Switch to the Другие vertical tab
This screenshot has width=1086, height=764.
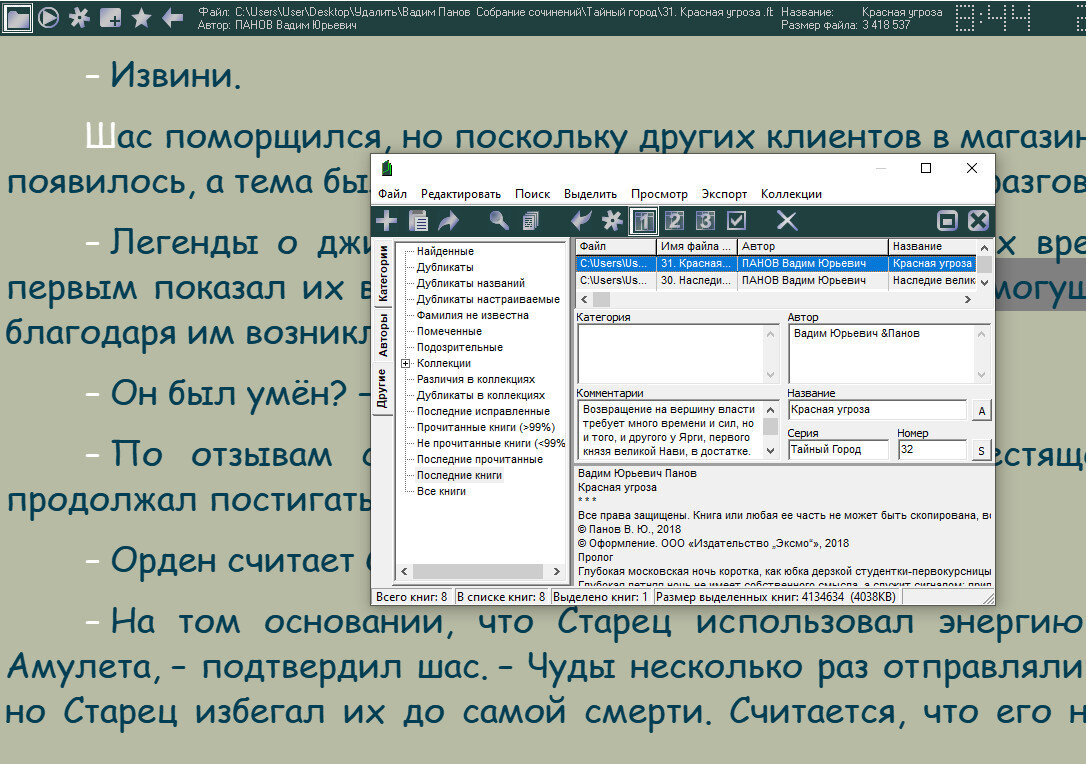pos(382,388)
